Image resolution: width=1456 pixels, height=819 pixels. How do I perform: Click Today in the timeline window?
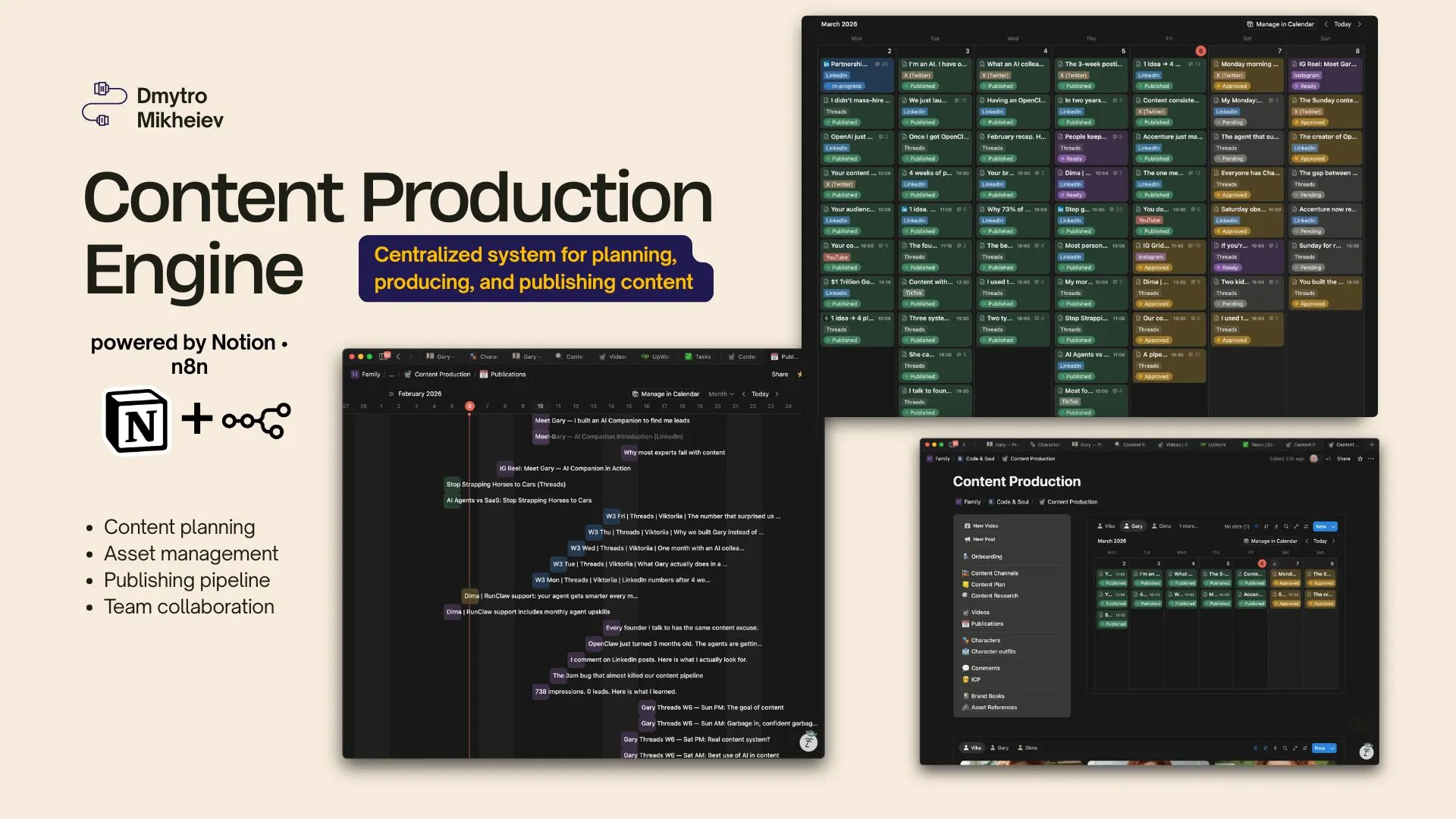(x=760, y=394)
